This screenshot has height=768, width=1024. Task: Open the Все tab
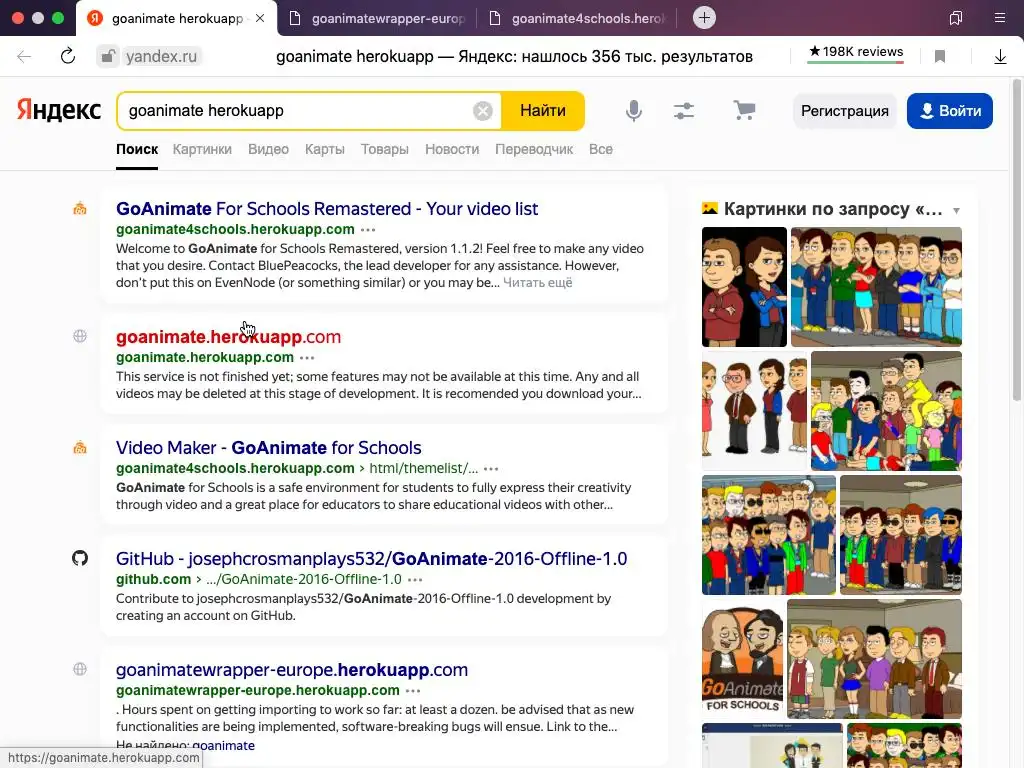(601, 149)
